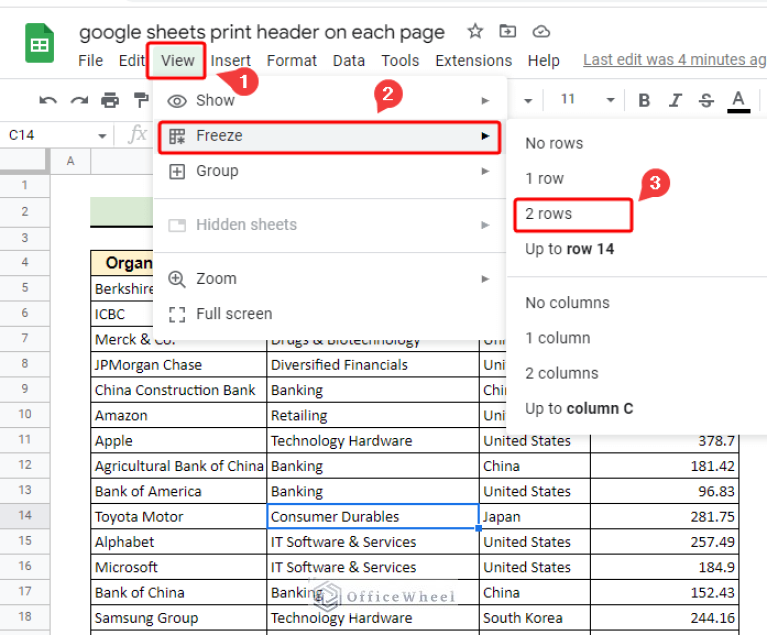The image size is (767, 635).
Task: Open the font family dropdown arrow
Action: coord(528,101)
